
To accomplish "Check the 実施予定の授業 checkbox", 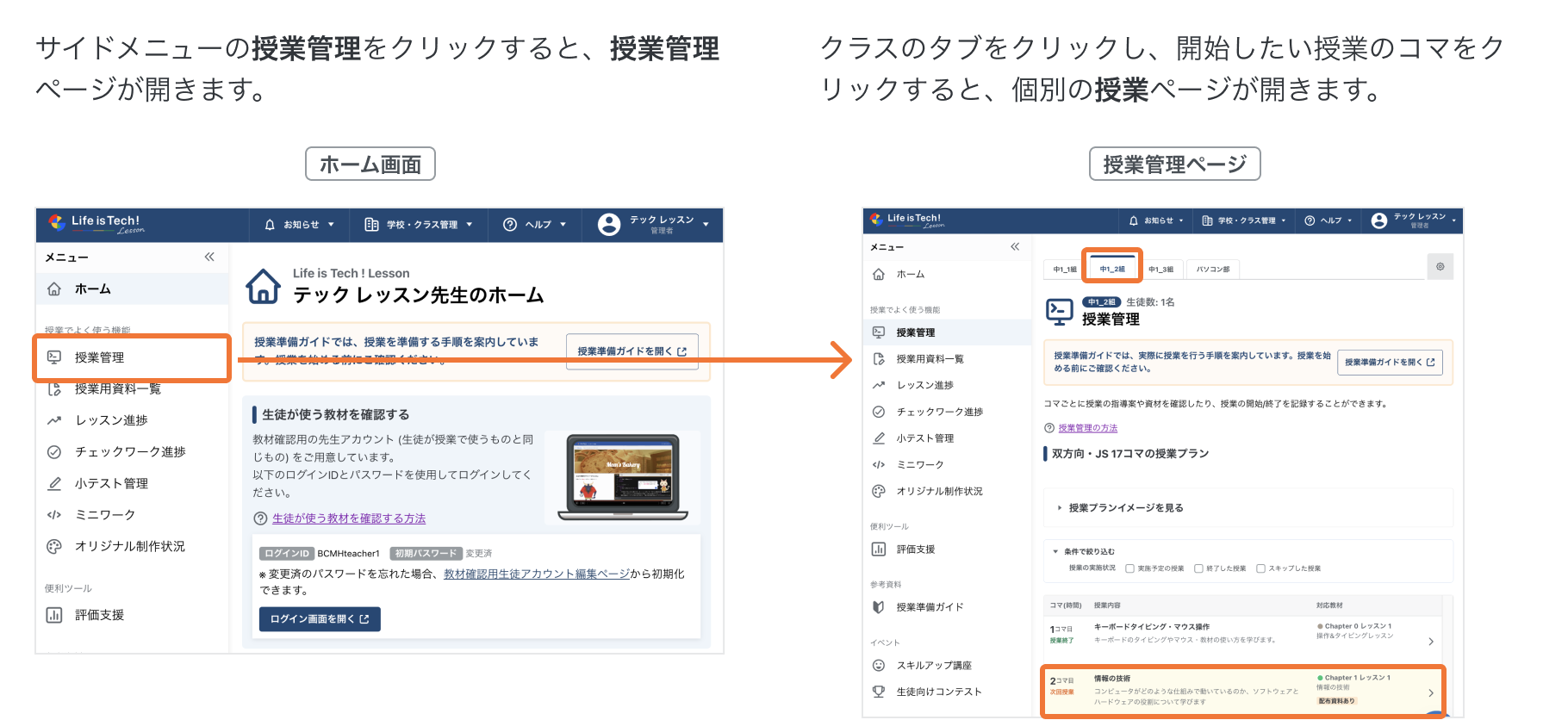I will pos(1129,568).
